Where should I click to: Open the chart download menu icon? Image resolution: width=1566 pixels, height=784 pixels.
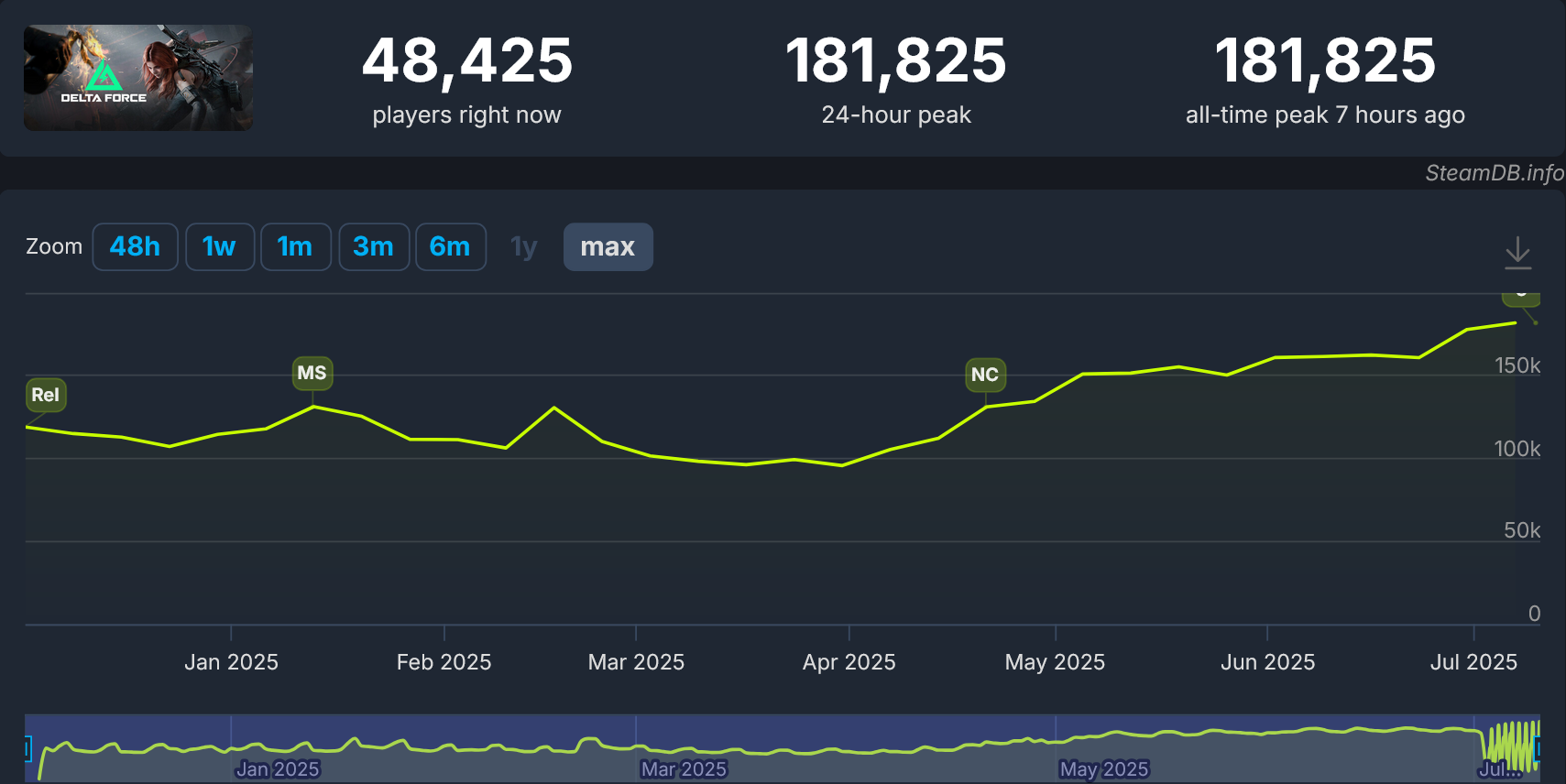click(x=1517, y=252)
